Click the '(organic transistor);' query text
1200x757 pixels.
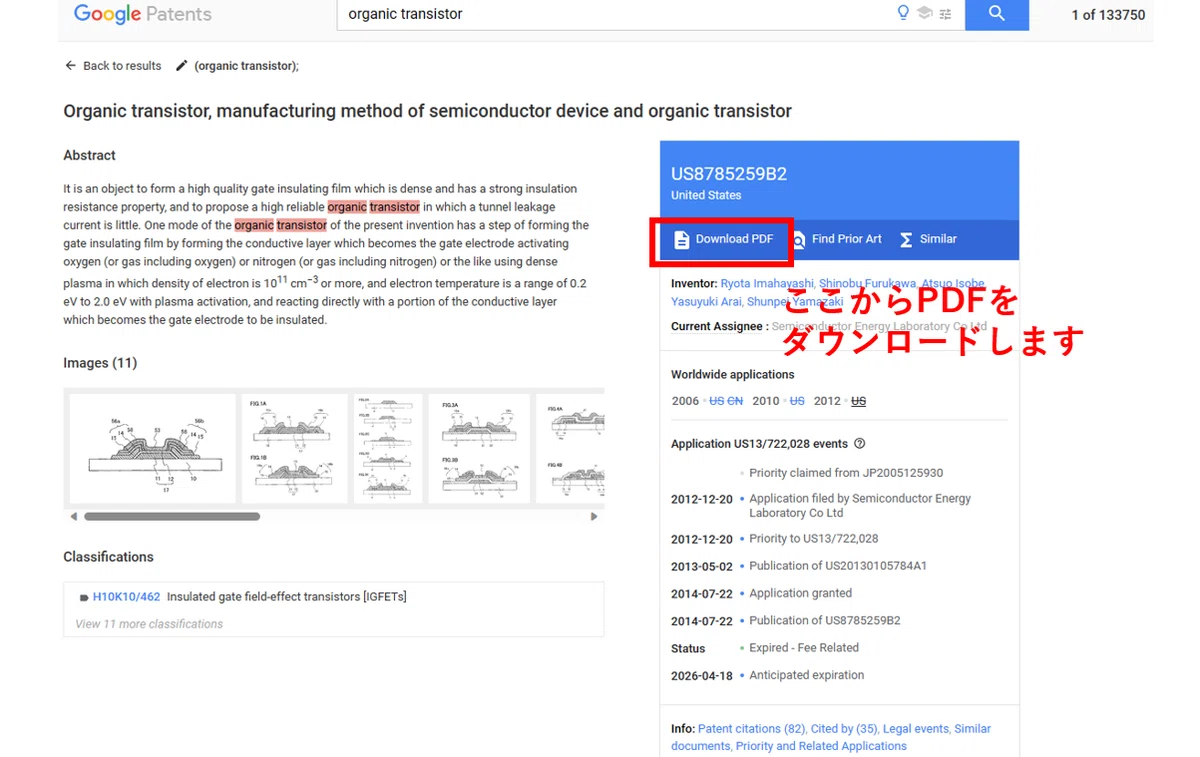246,66
